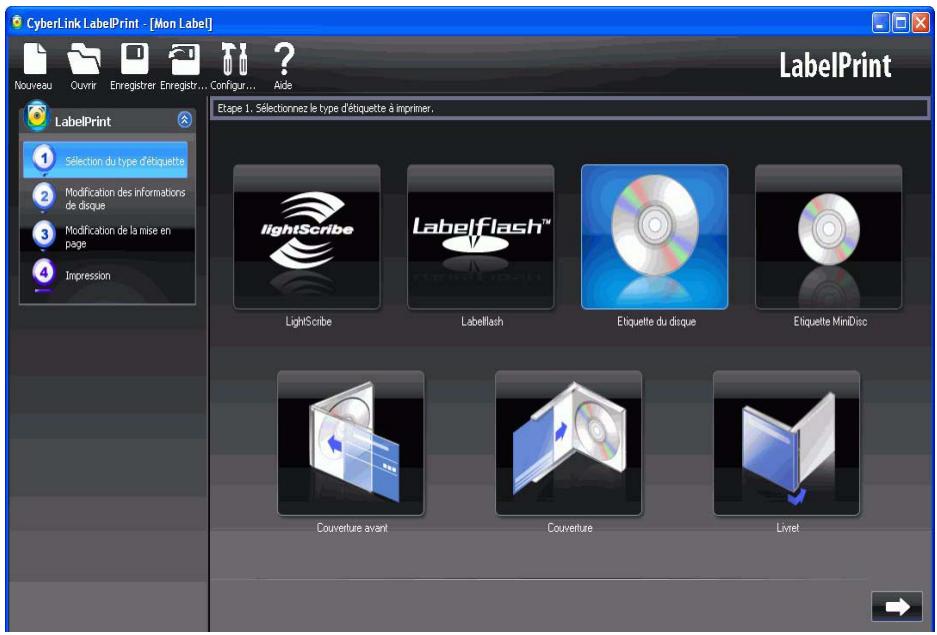Select the Couverture avant tile
The height and width of the screenshot is (635, 937).
(351, 443)
